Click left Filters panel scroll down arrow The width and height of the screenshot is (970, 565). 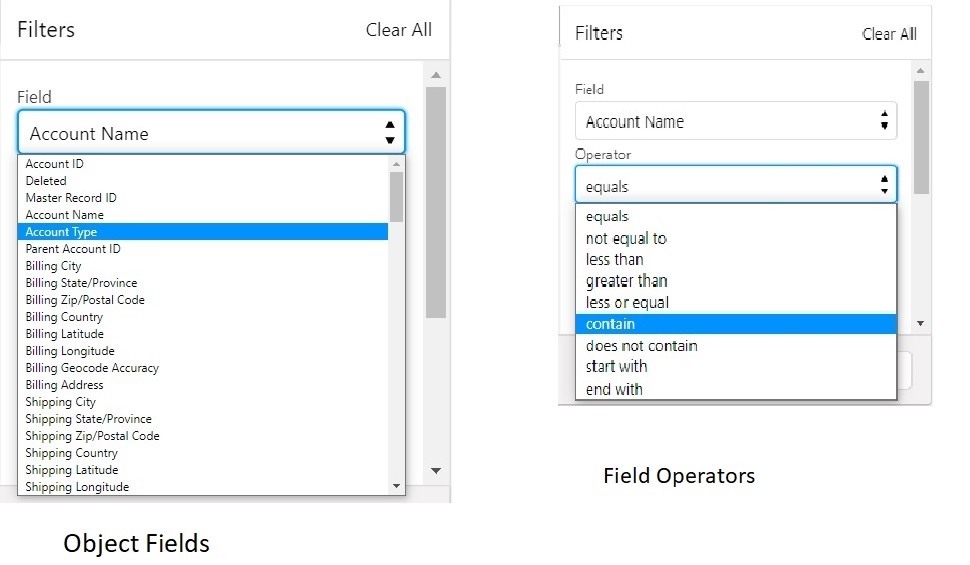436,471
